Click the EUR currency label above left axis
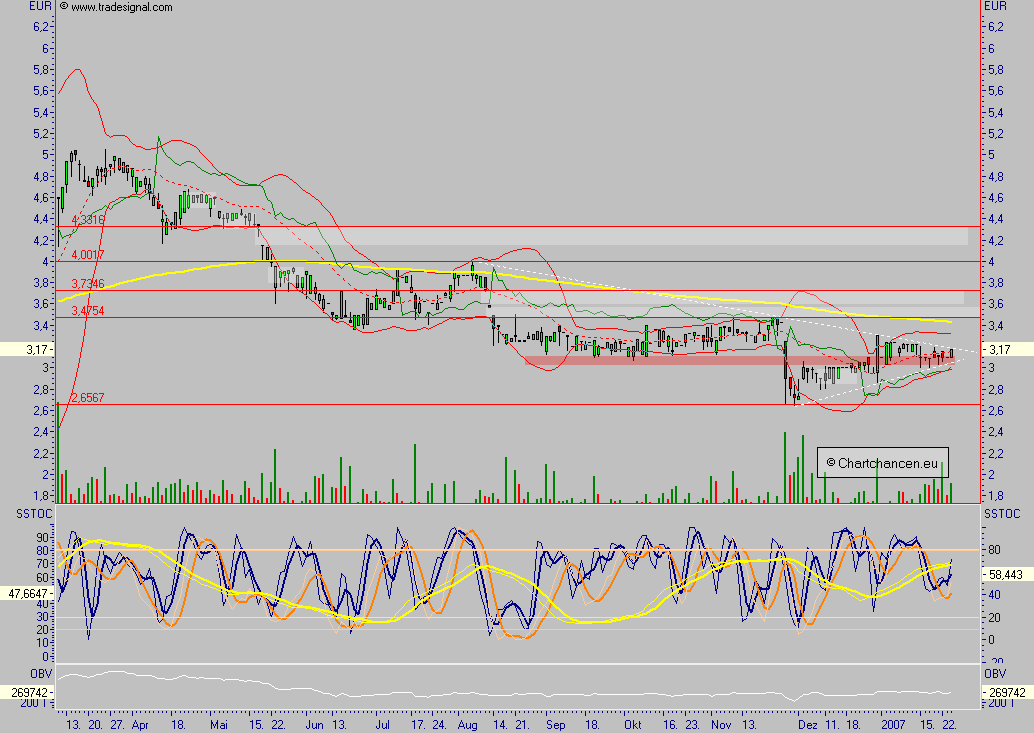Viewport: 1034px width, 733px height. coord(40,6)
